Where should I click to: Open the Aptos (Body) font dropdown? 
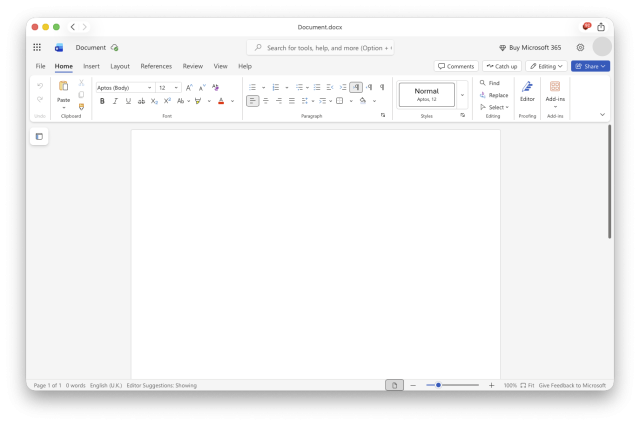click(x=124, y=88)
